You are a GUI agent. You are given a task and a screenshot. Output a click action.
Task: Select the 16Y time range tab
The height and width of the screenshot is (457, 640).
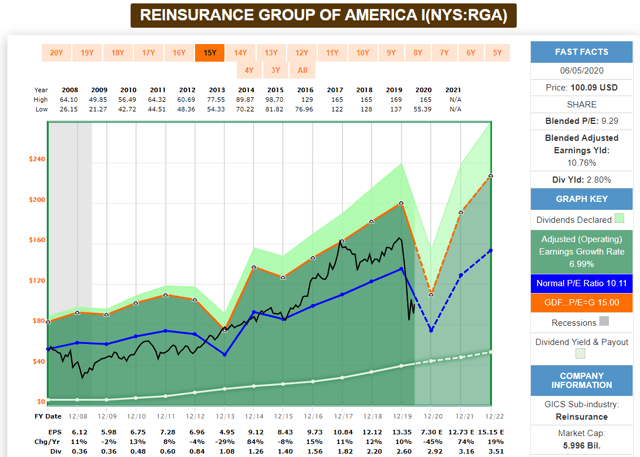tap(179, 53)
